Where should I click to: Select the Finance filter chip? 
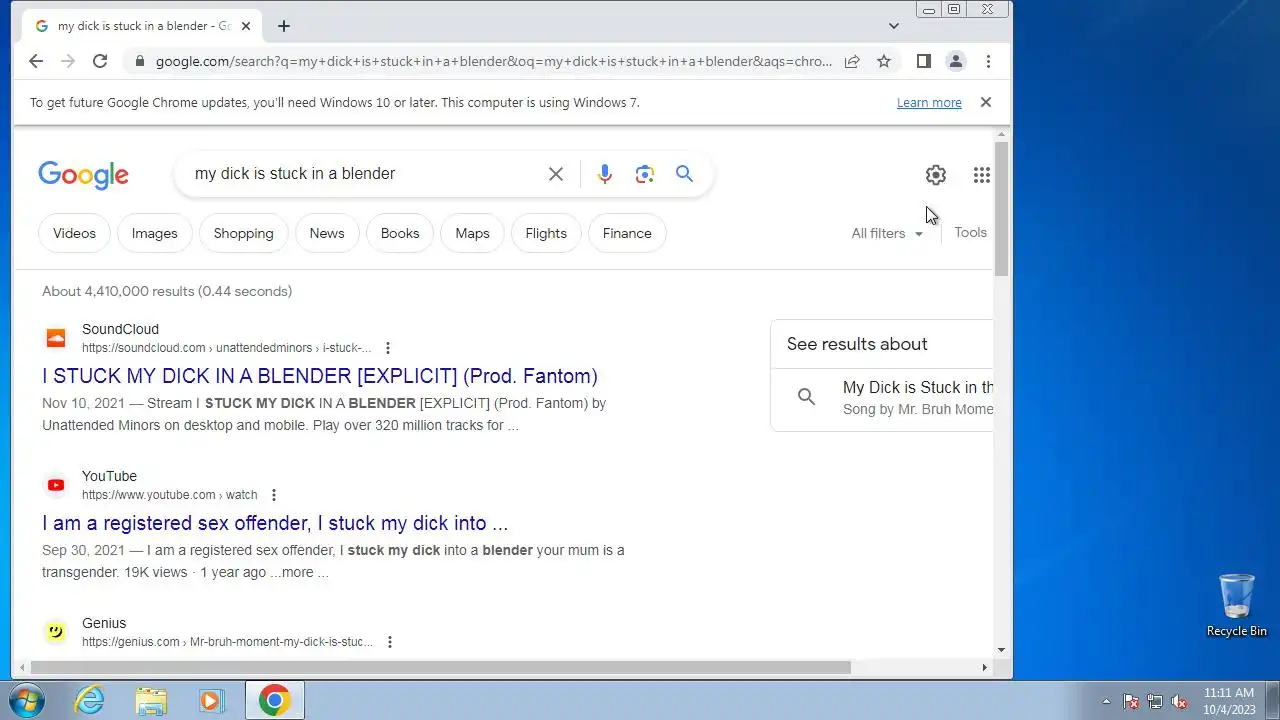coord(627,233)
